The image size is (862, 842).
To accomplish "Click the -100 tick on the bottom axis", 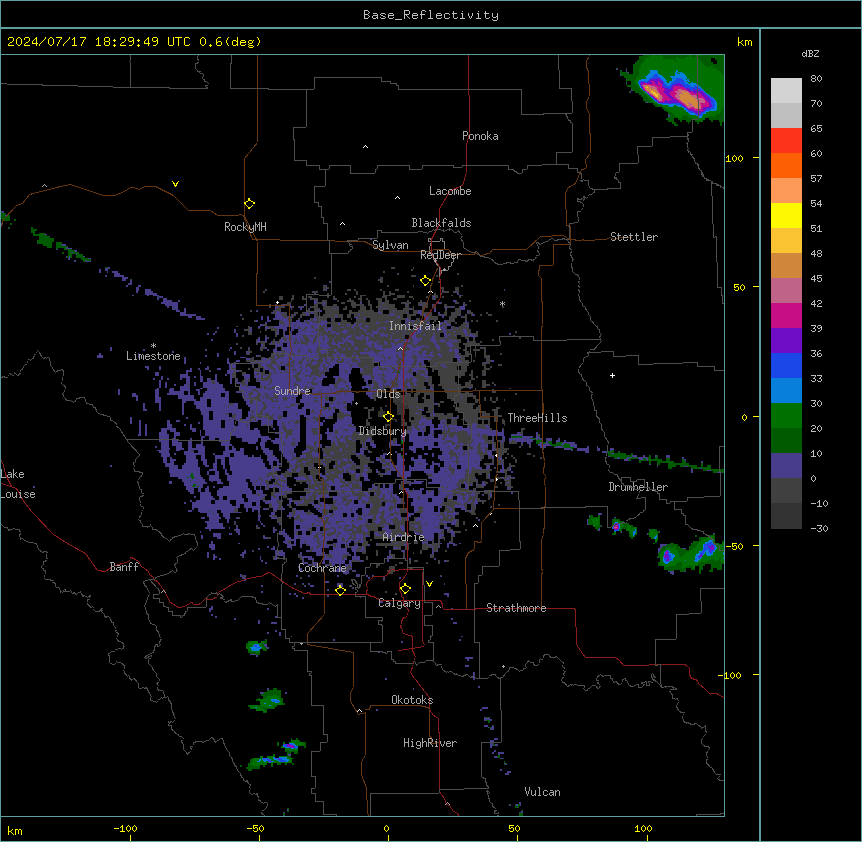I will pos(125,828).
